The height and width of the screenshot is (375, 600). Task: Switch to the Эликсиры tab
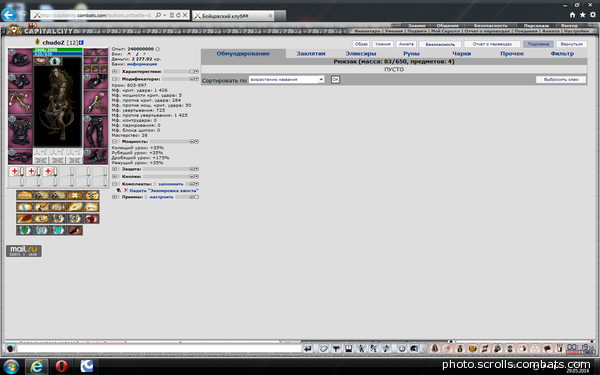[361, 54]
